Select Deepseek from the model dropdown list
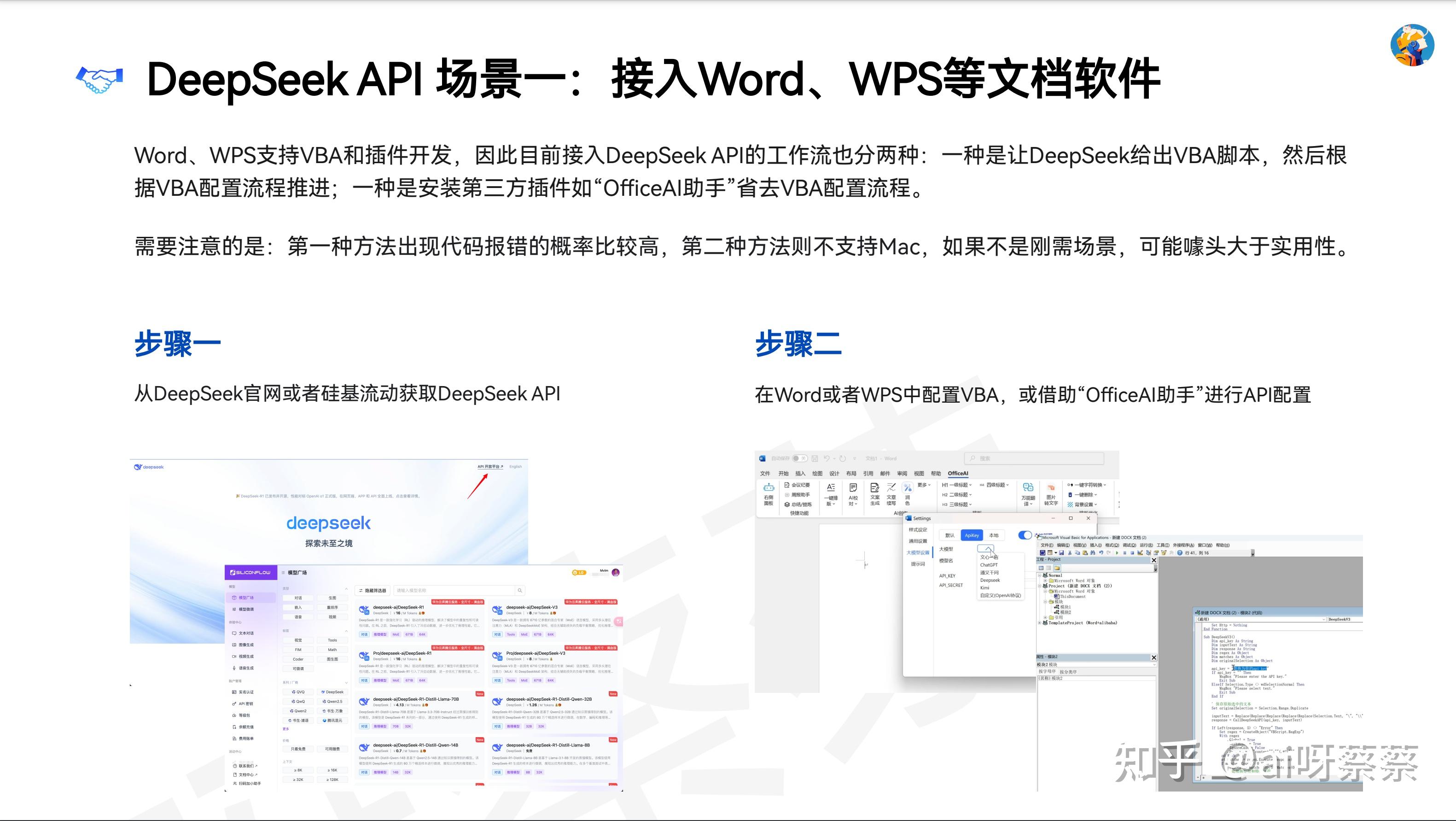The image size is (1456, 821). 990,581
